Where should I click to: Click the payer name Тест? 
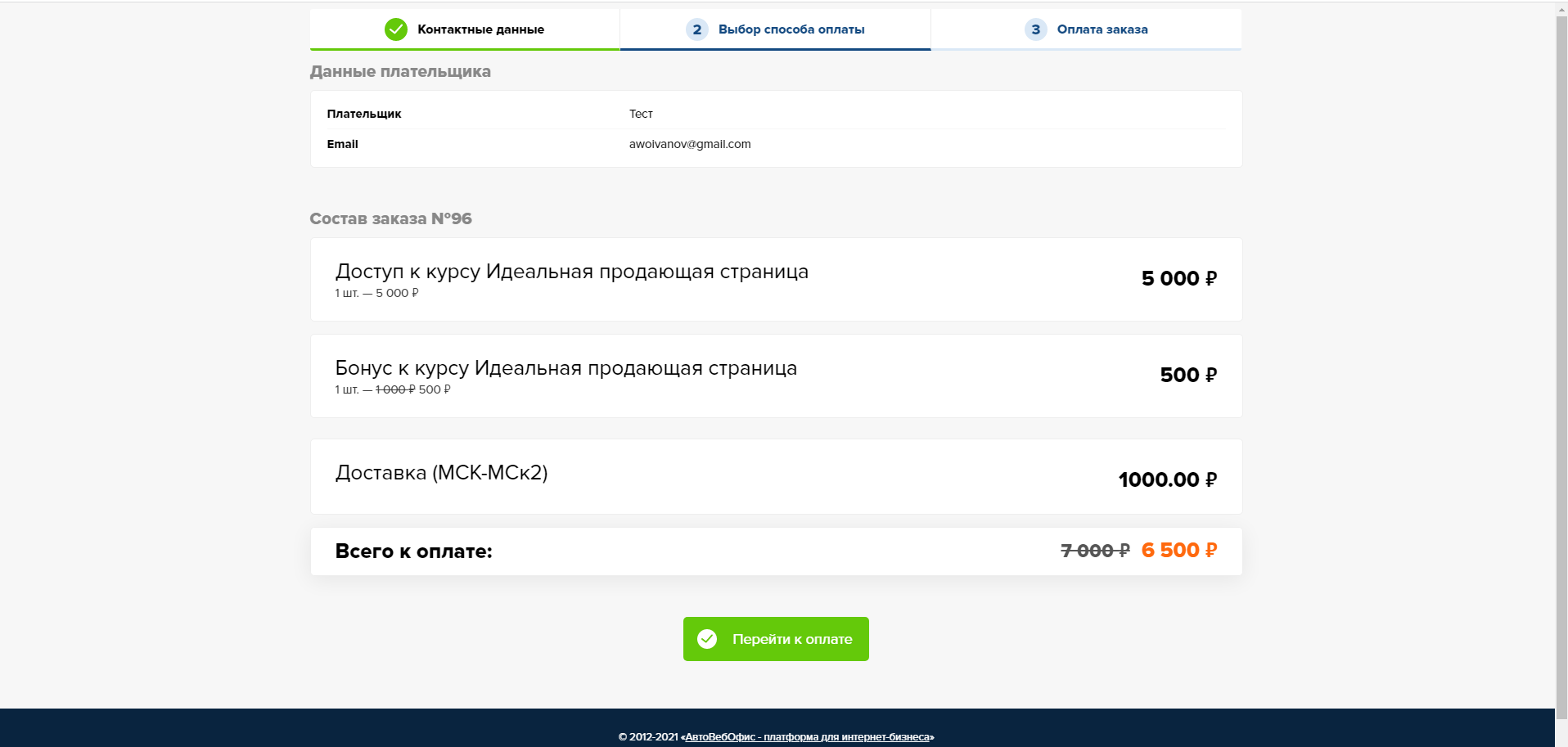tap(641, 114)
